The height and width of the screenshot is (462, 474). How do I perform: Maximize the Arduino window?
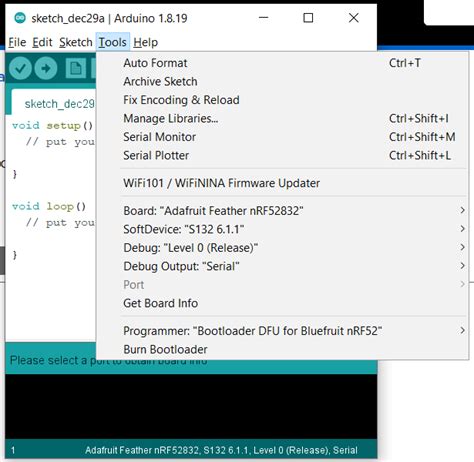308,18
